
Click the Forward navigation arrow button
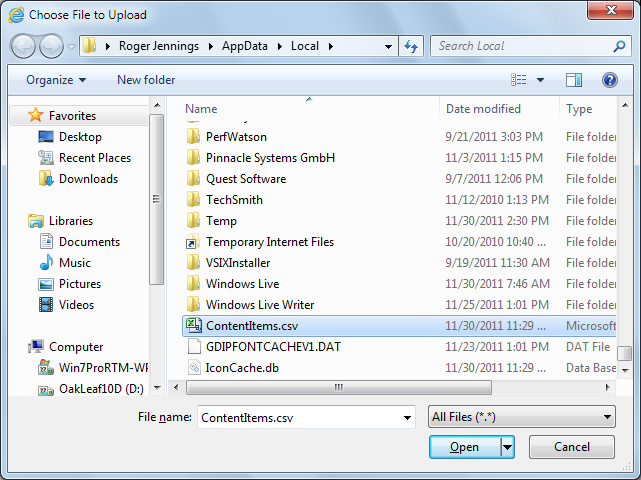(x=51, y=46)
